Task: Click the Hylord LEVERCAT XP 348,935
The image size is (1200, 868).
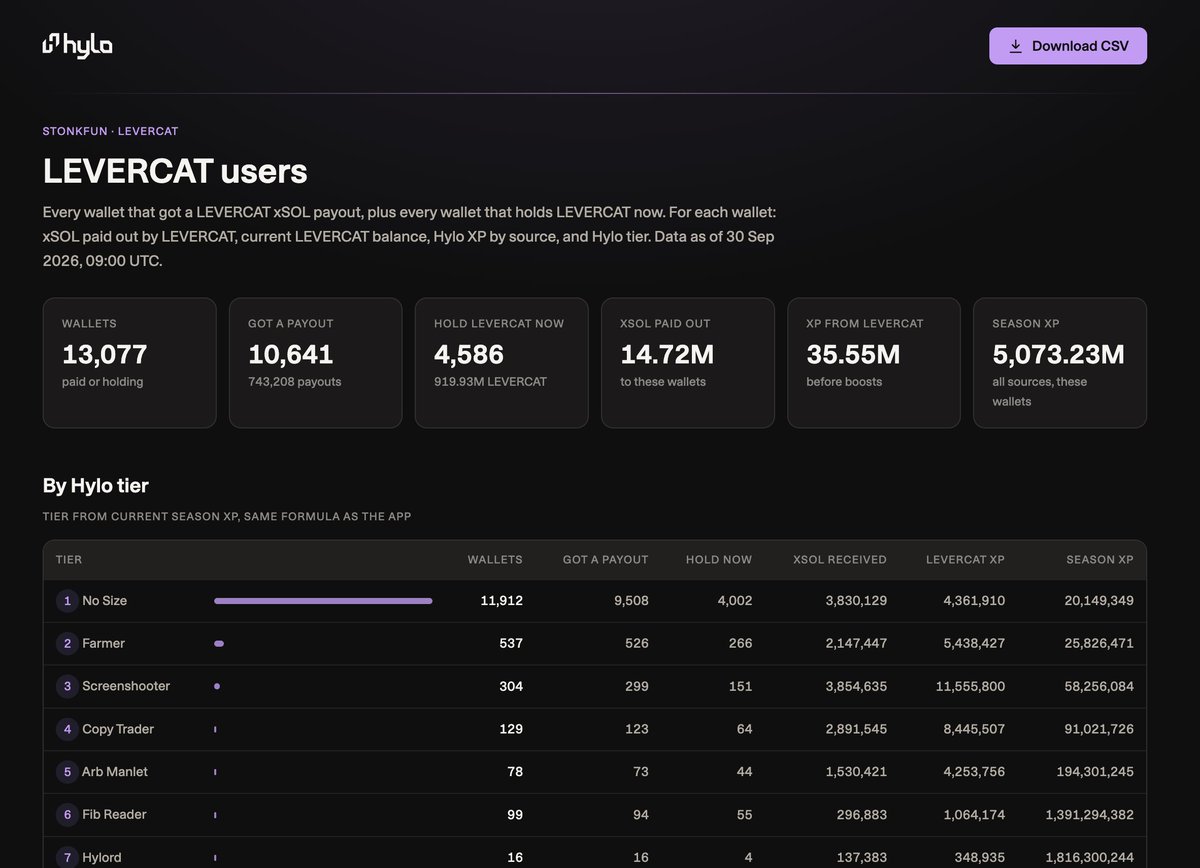Action: (981, 858)
